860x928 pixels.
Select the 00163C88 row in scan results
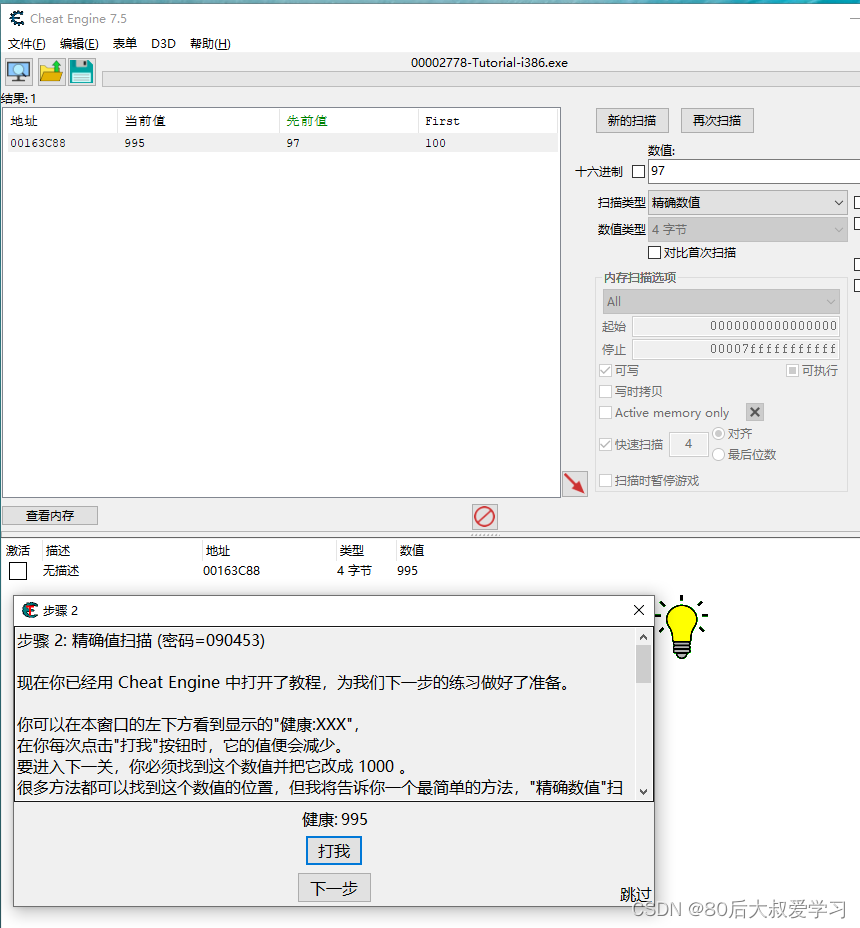(281, 143)
